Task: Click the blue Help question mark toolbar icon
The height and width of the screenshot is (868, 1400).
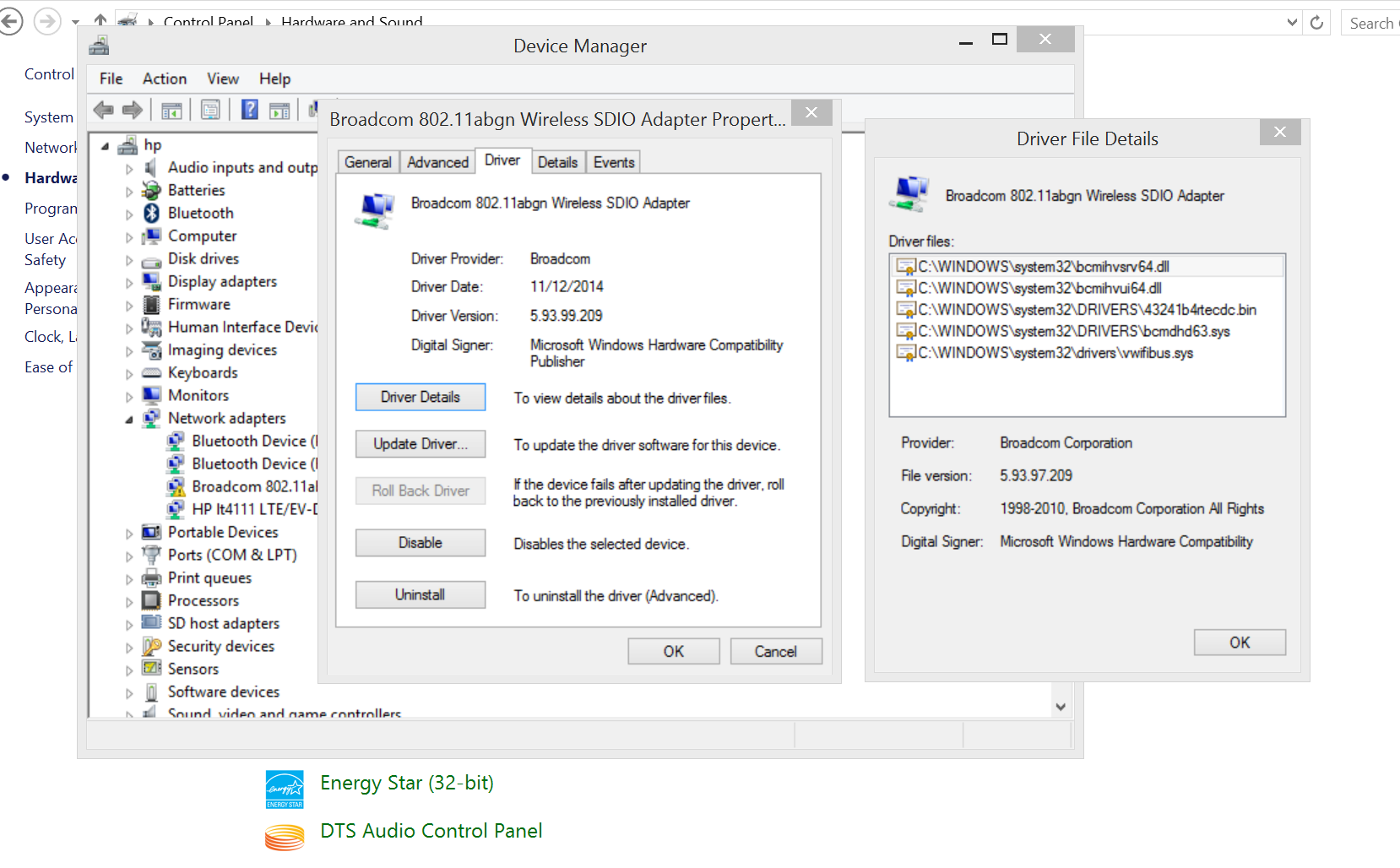Action: pos(250,109)
